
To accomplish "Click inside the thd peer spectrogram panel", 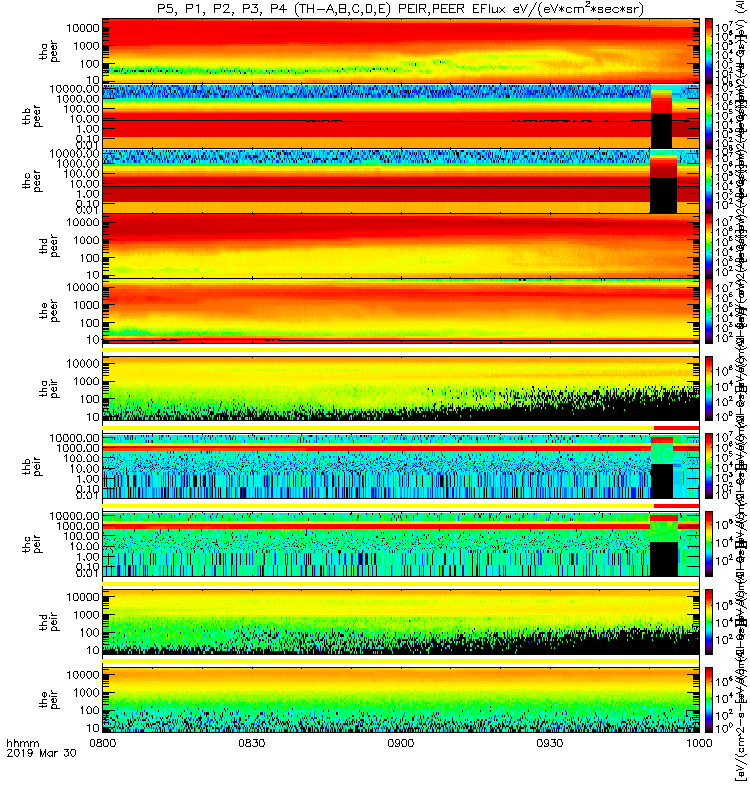I will point(401,246).
